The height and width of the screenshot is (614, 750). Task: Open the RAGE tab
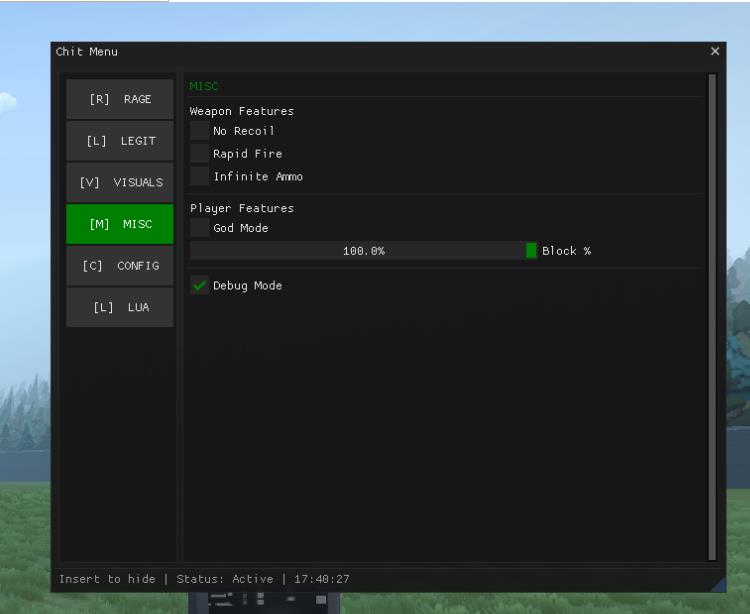120,99
